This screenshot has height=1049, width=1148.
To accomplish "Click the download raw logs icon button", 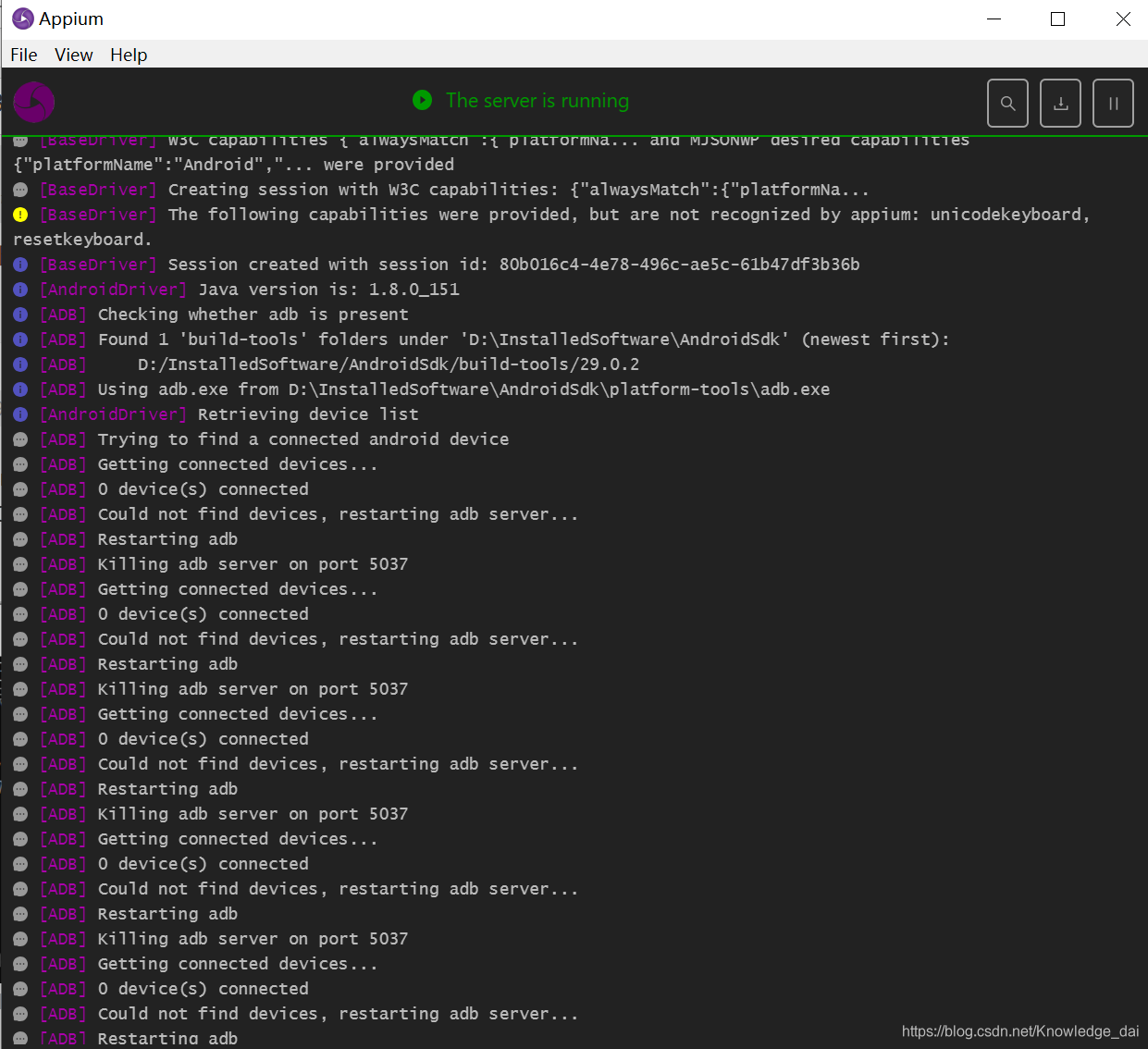I will pos(1061,103).
